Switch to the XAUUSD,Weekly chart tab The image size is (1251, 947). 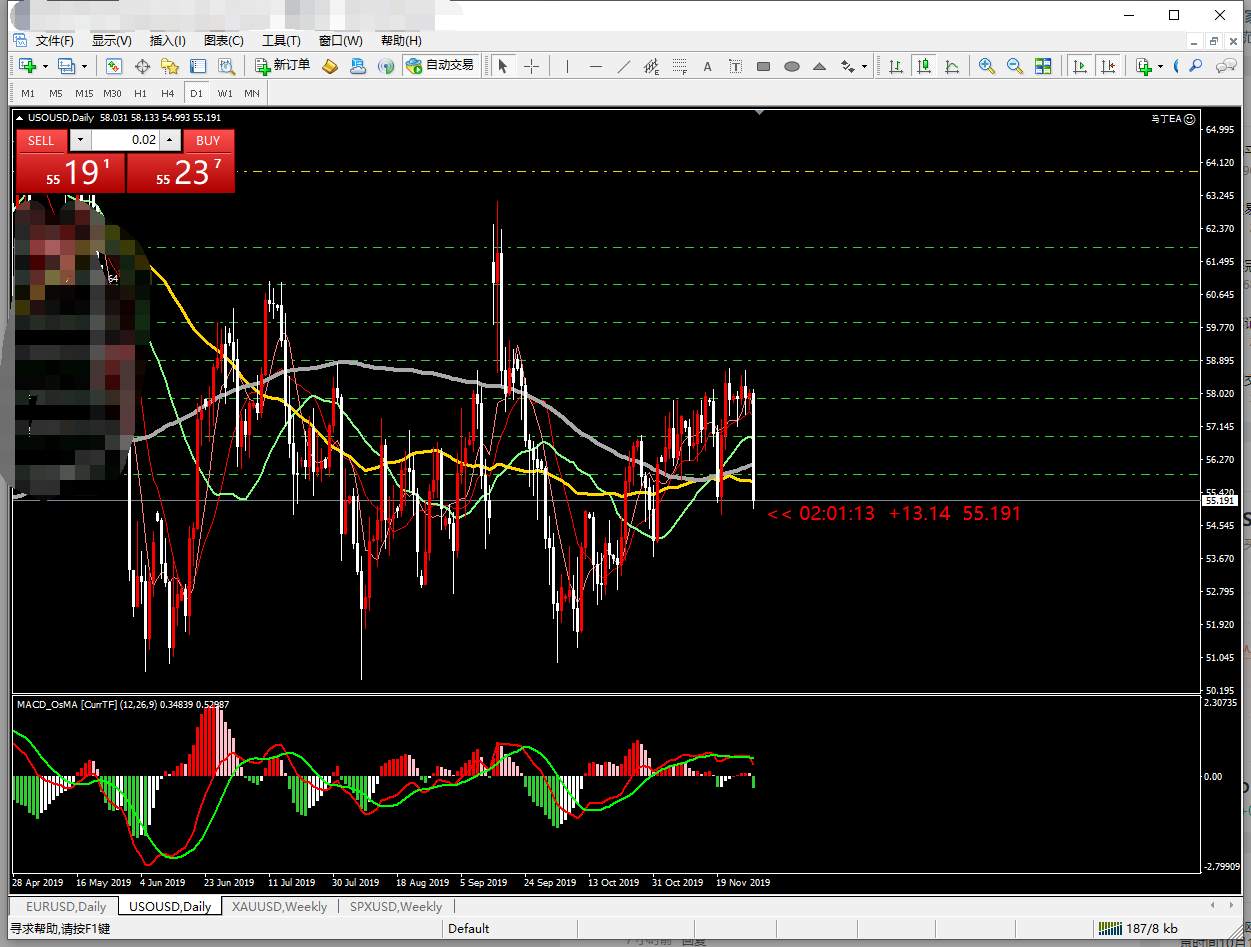279,906
